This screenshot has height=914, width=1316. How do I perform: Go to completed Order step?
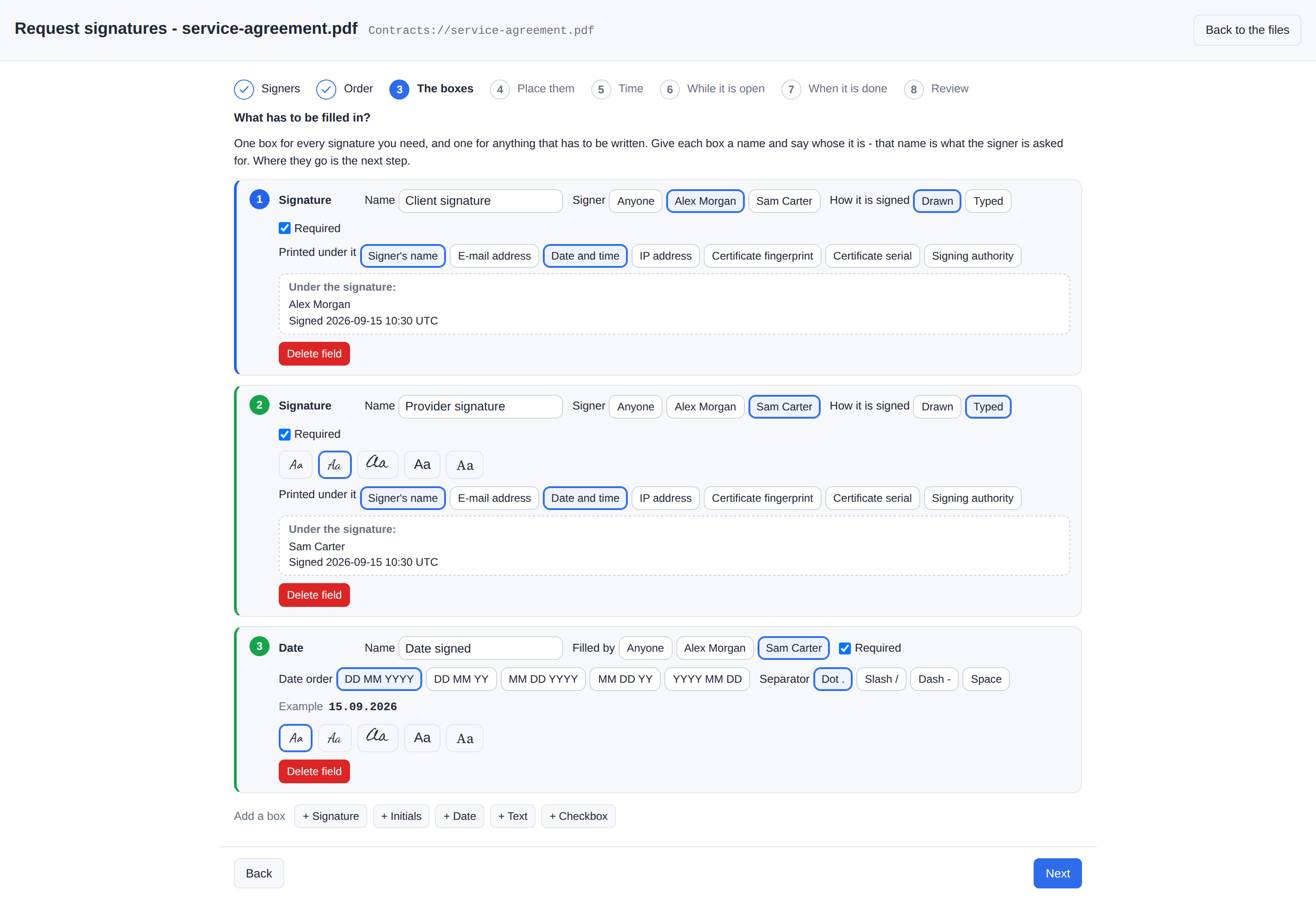pos(345,89)
